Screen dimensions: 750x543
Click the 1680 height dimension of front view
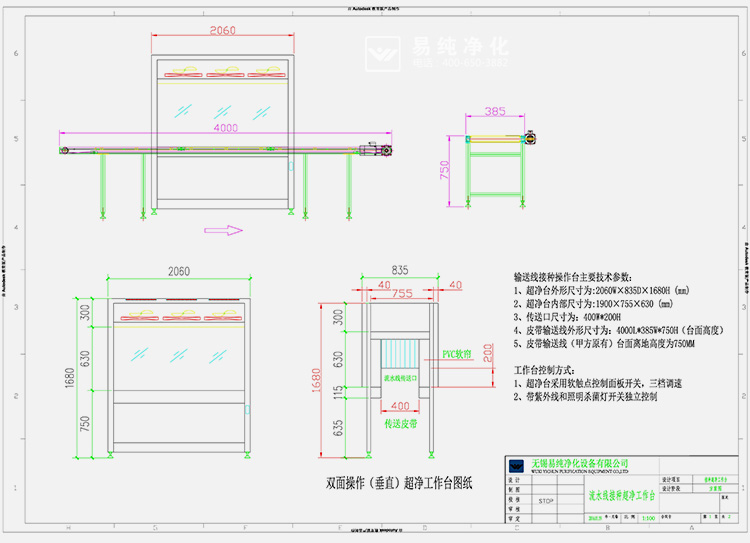pyautogui.click(x=71, y=382)
